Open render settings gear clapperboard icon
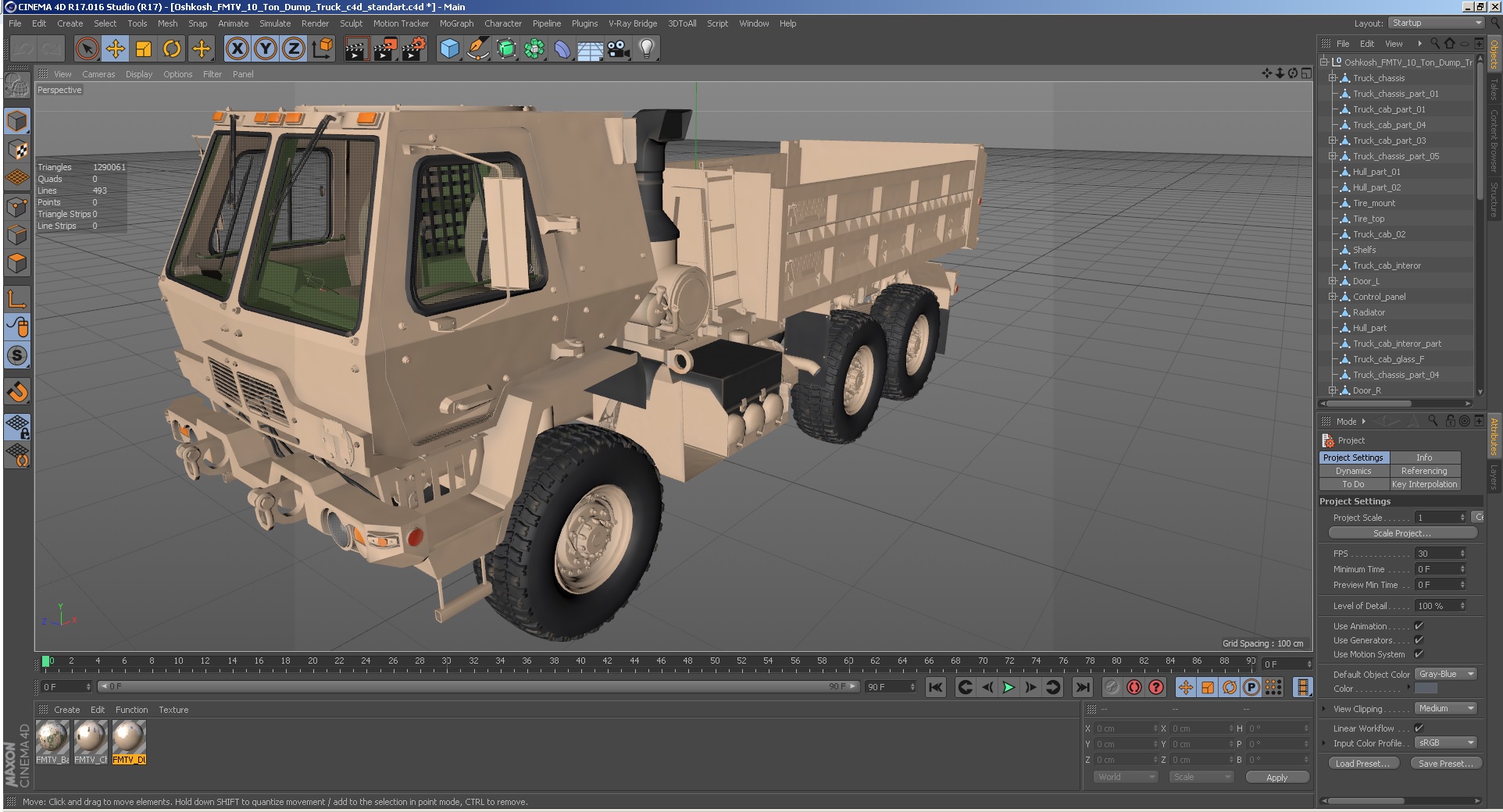The width and height of the screenshot is (1503, 812). [x=413, y=49]
